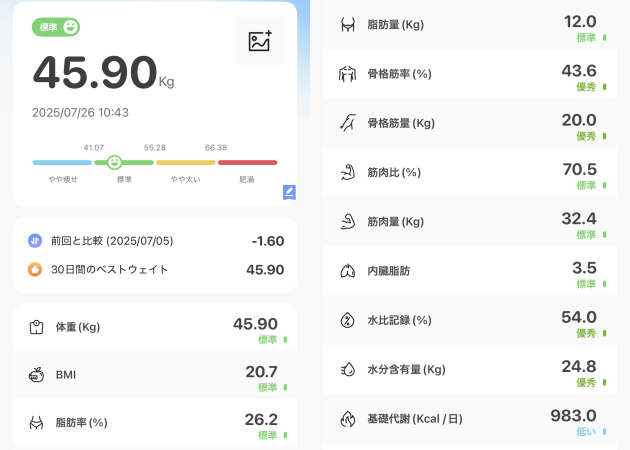Expand the 脂肪量 (Kg) row
This screenshot has height=450, width=630.
point(470,24)
